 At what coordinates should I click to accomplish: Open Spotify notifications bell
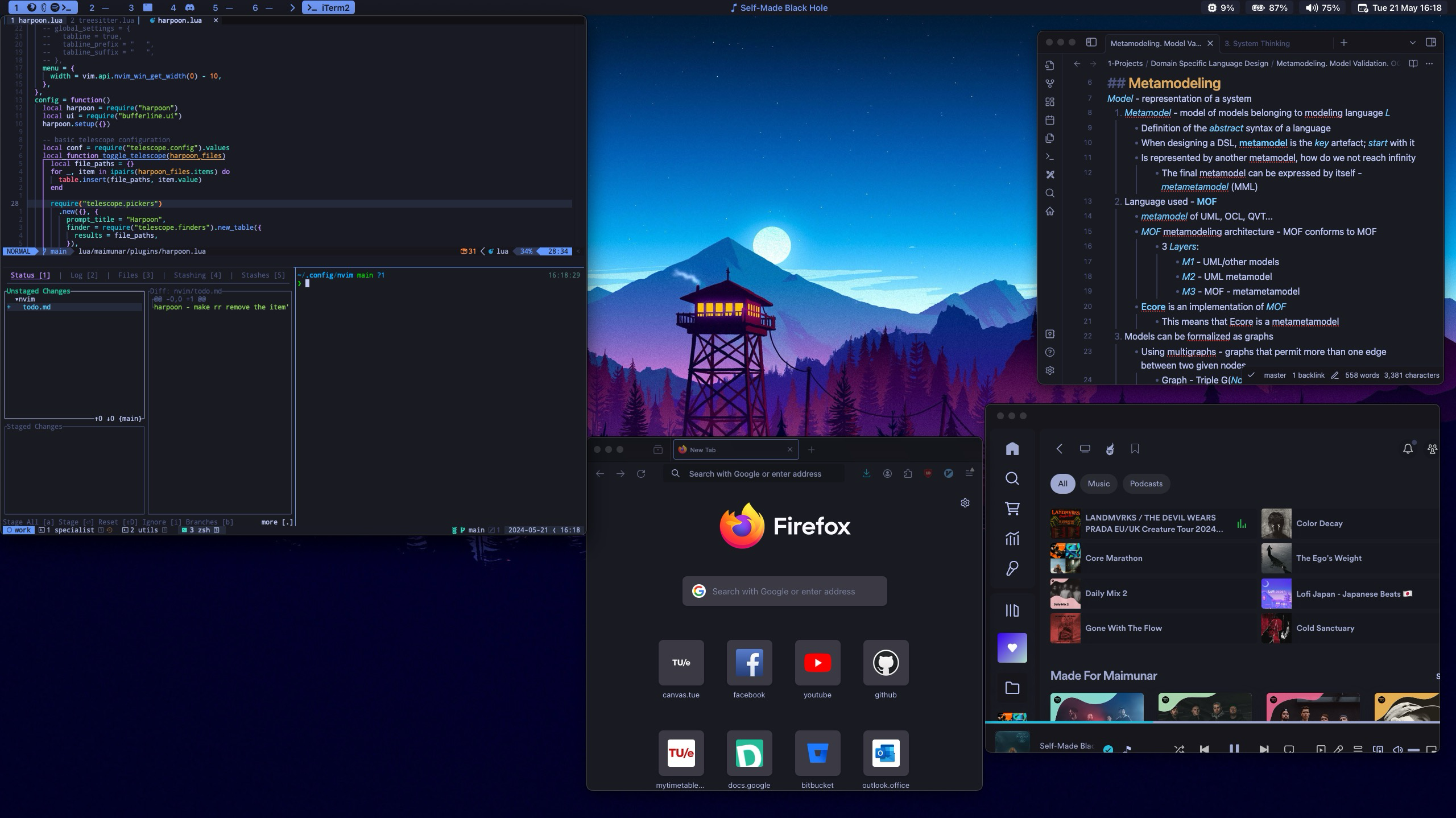1408,449
